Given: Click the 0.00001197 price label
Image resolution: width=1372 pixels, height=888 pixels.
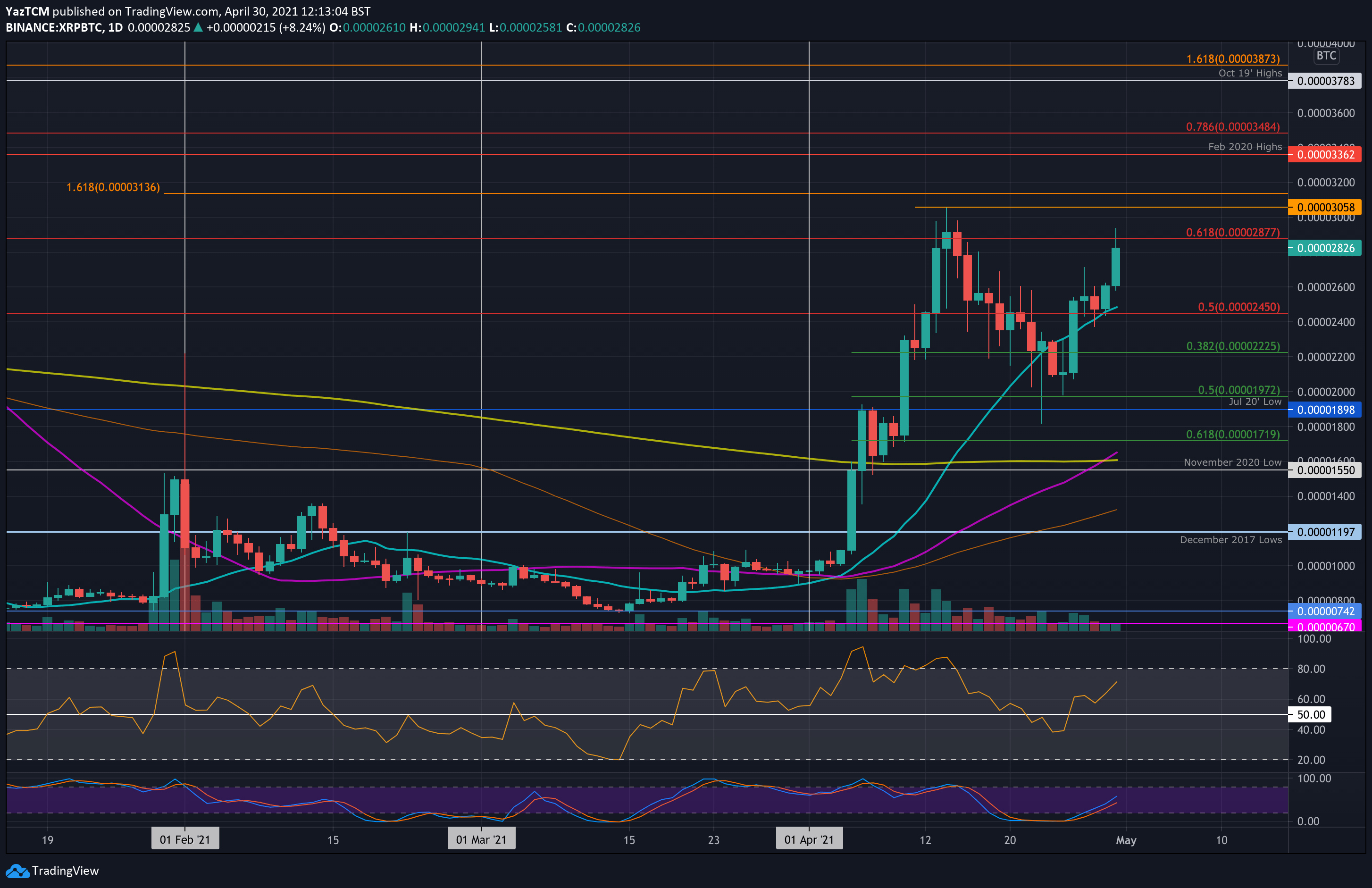Looking at the screenshot, I should [1325, 532].
